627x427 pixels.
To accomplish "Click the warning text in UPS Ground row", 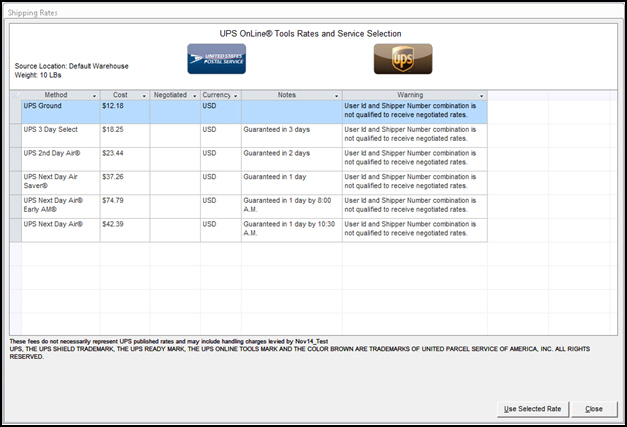I will tap(410, 110).
